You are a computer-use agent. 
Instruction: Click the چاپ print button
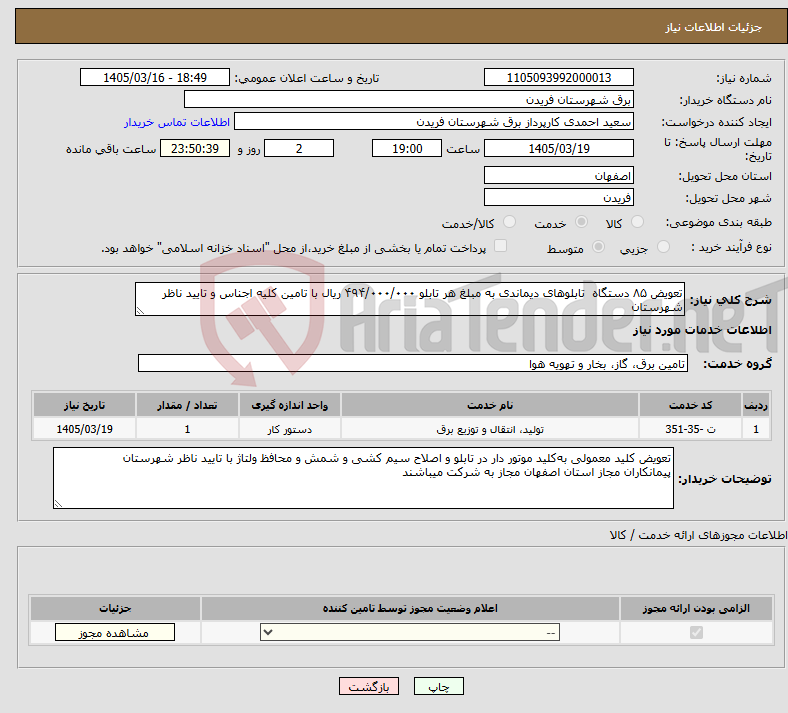439,686
